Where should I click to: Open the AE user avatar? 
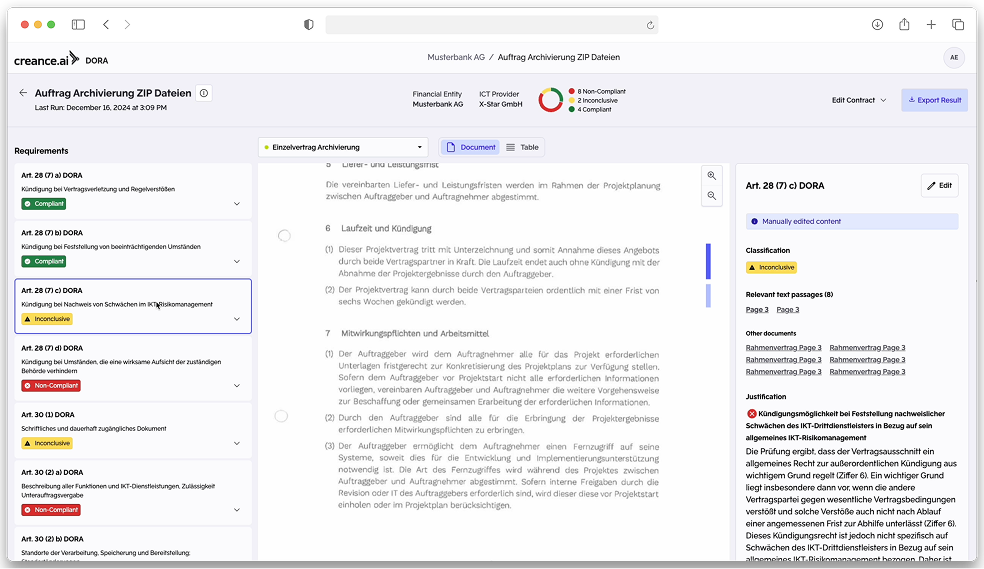coord(954,57)
